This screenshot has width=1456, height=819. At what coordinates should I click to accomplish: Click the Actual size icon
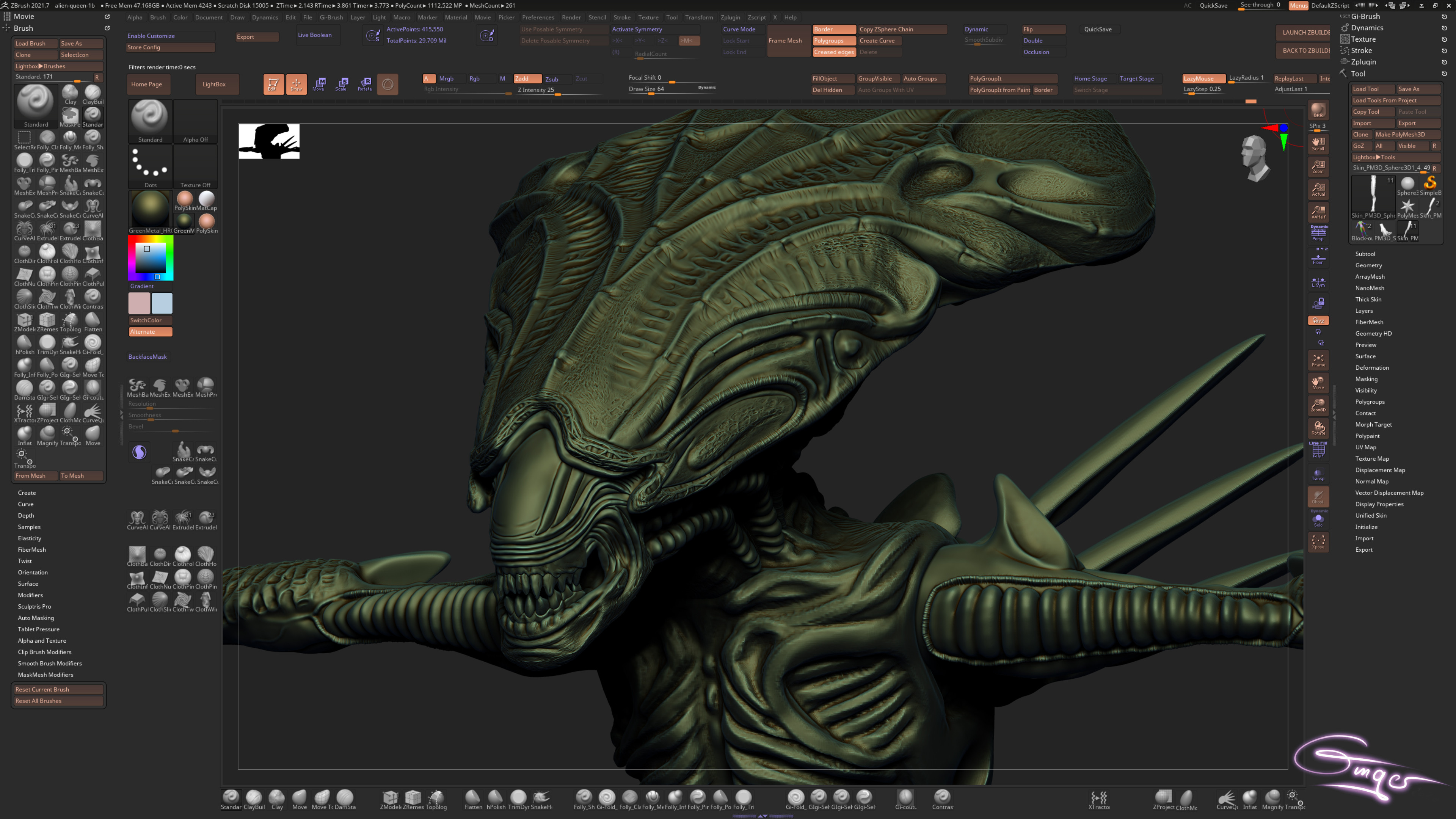tap(1318, 189)
